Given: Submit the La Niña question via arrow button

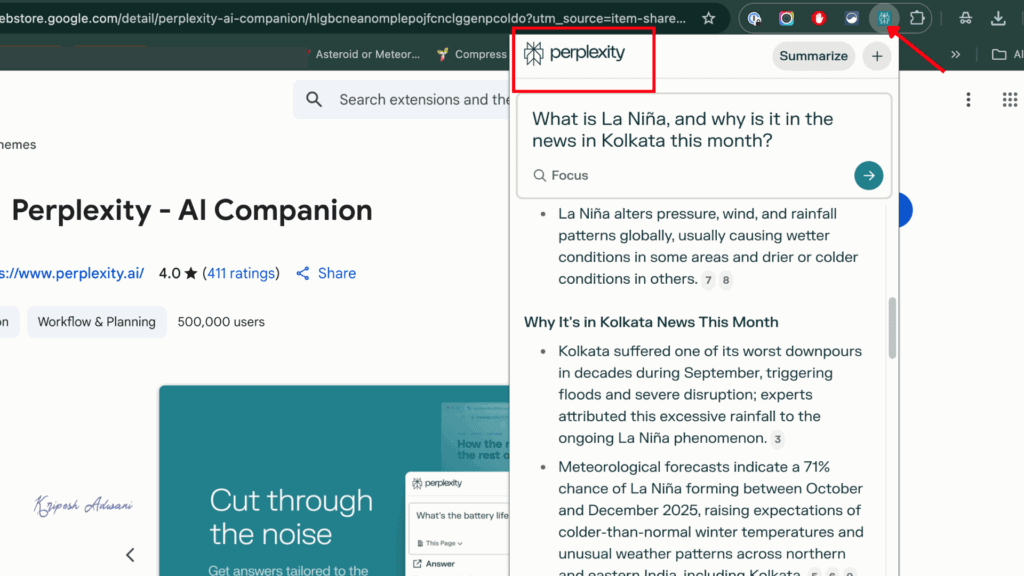Looking at the screenshot, I should (868, 175).
